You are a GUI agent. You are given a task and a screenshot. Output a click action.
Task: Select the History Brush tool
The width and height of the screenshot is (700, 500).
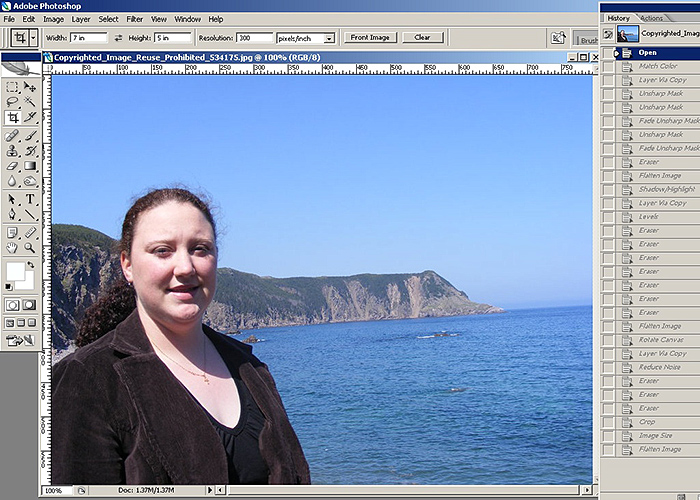(29, 151)
